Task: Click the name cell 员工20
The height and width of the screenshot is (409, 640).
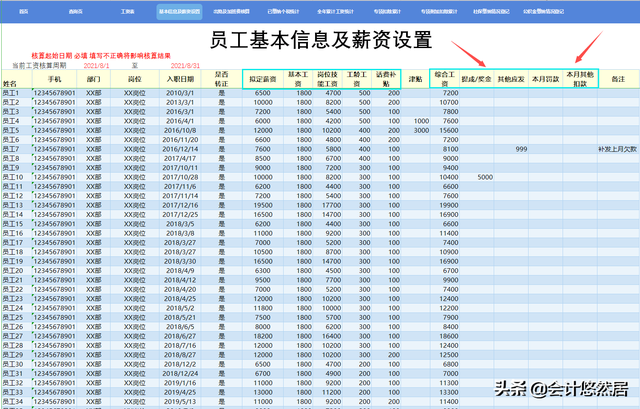Action: point(16,271)
